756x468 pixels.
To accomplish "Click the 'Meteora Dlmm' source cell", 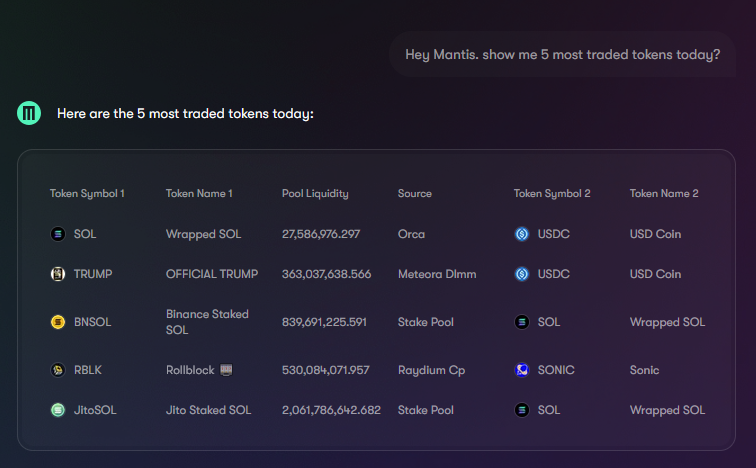I will click(x=437, y=274).
